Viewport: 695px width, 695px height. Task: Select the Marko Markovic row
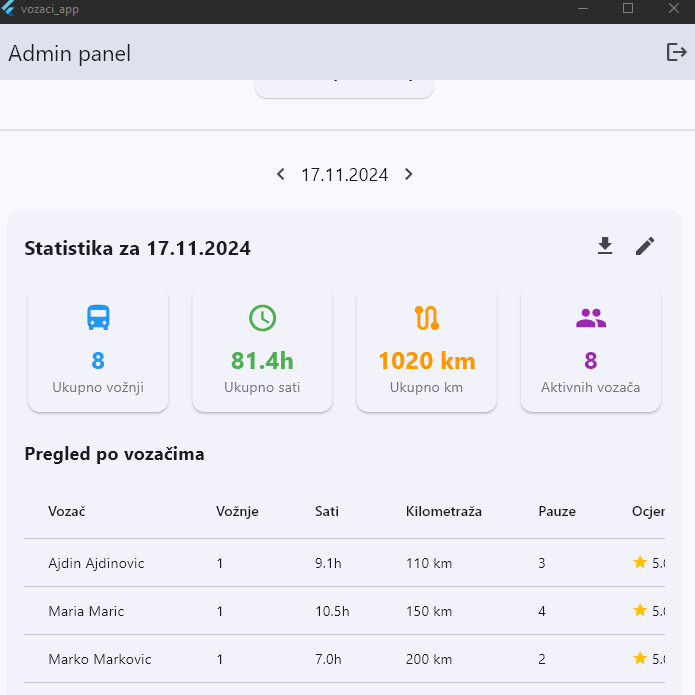coord(344,659)
